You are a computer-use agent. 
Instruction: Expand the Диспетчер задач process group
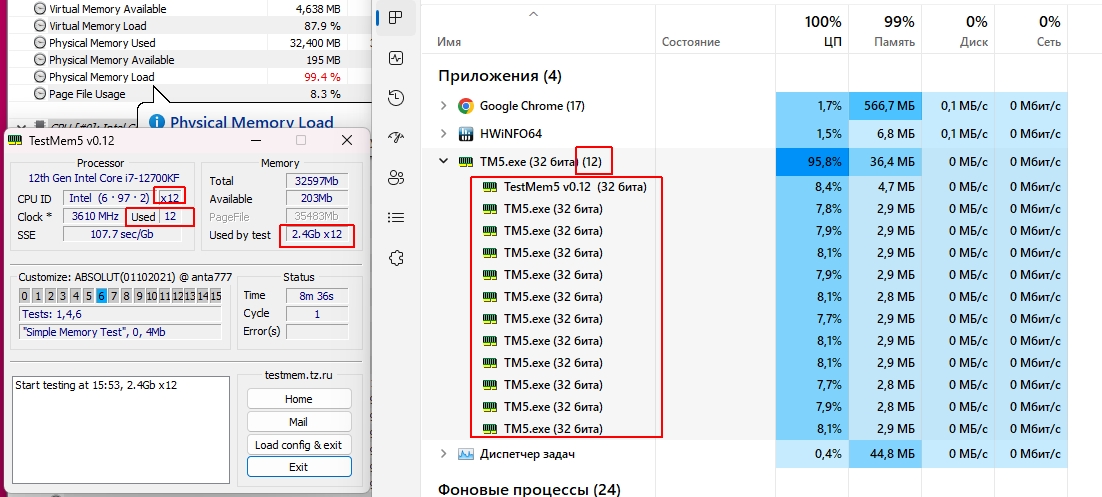click(443, 454)
